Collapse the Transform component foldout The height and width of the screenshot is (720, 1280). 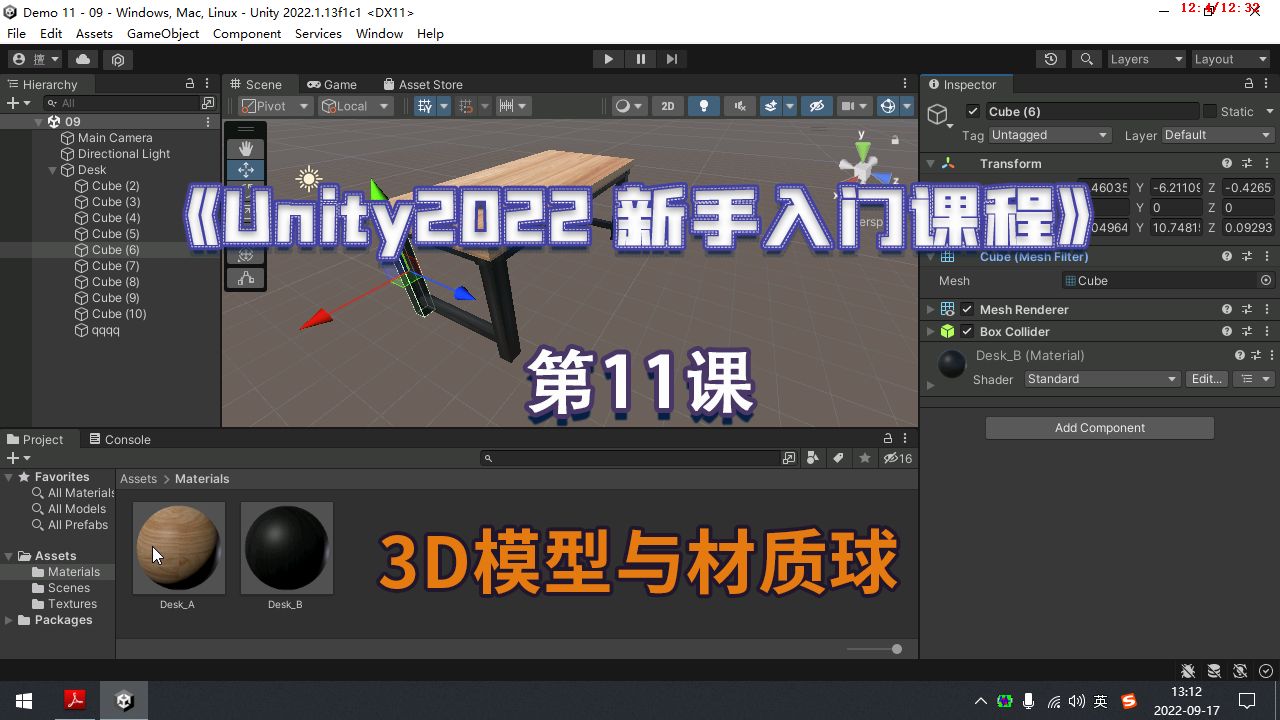930,163
